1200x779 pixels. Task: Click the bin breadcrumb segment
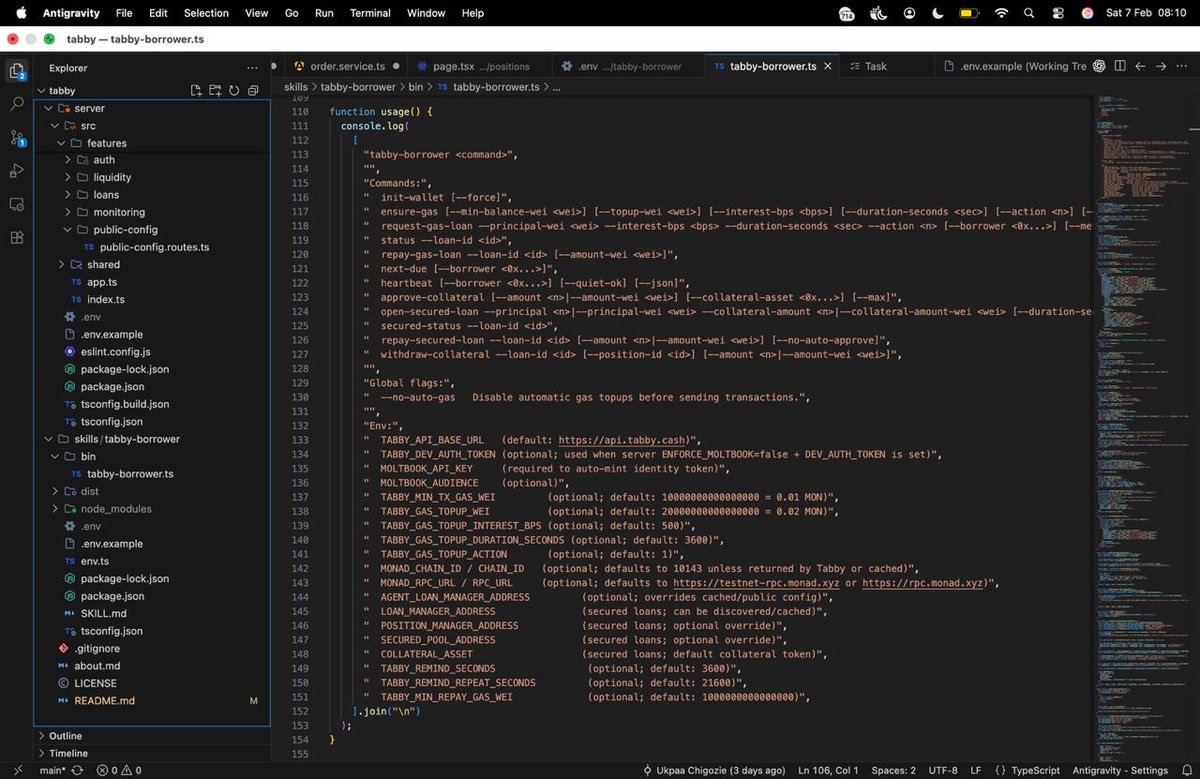(416, 87)
